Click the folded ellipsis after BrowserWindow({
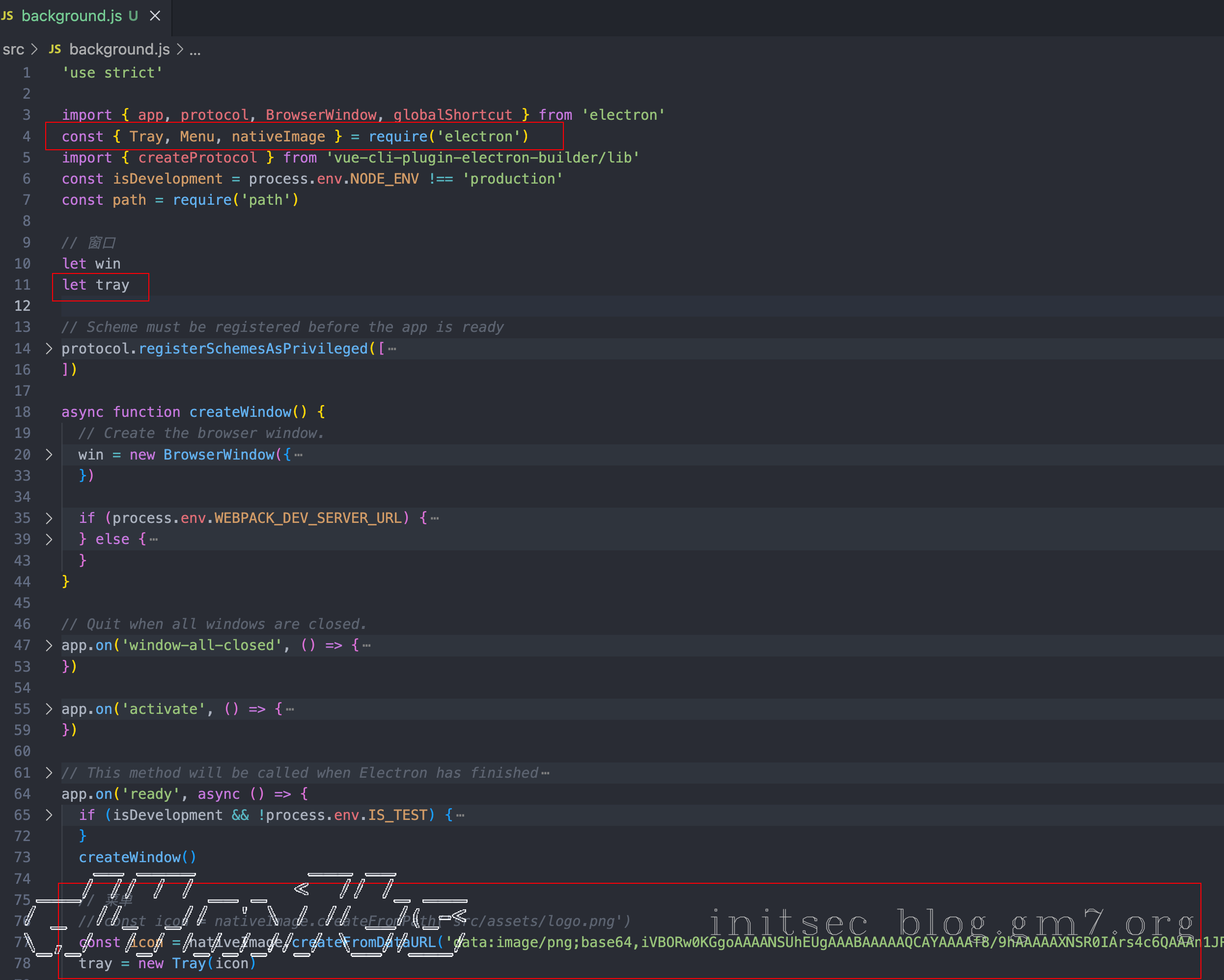Viewport: 1224px width, 980px height. [299, 455]
